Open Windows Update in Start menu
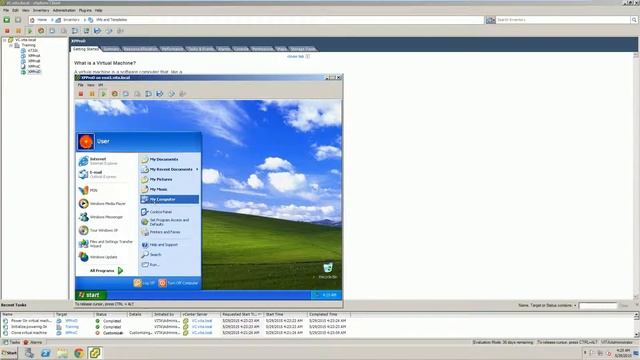Image resolution: width=640 pixels, height=360 pixels. tap(99, 257)
